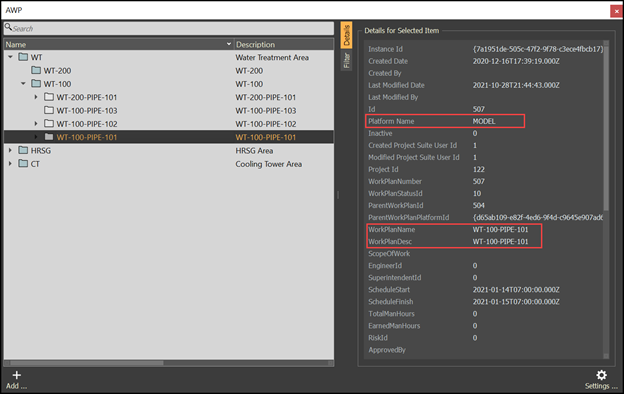Click the ApprovedBy property label
Viewport: 624px width, 394px height.
(387, 350)
